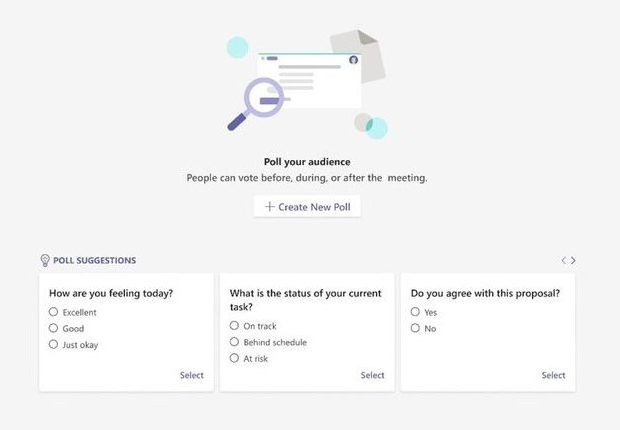Choose the Yes radio option
Image resolution: width=620 pixels, height=430 pixels.
(x=415, y=312)
